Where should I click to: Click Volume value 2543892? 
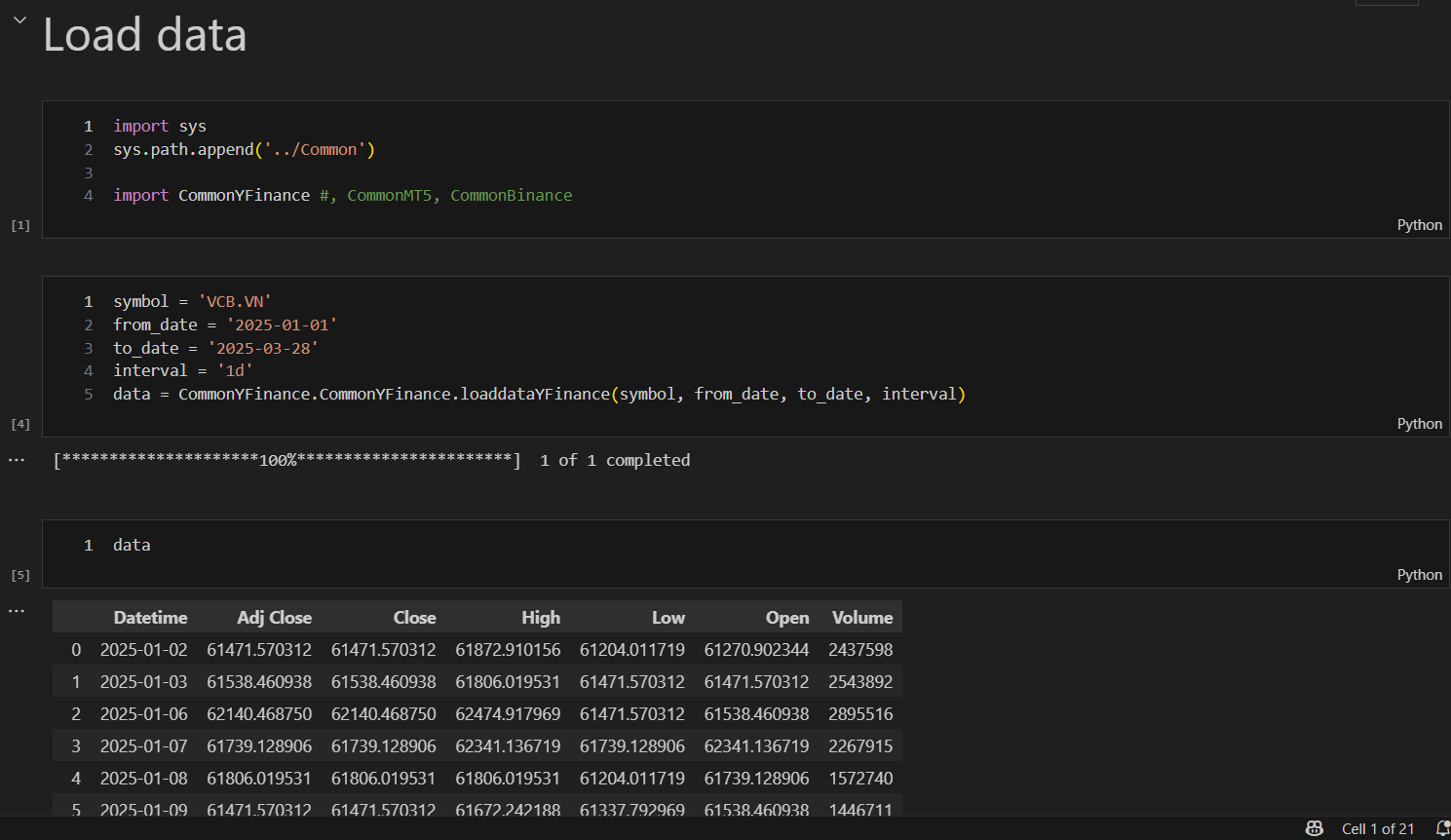860,682
